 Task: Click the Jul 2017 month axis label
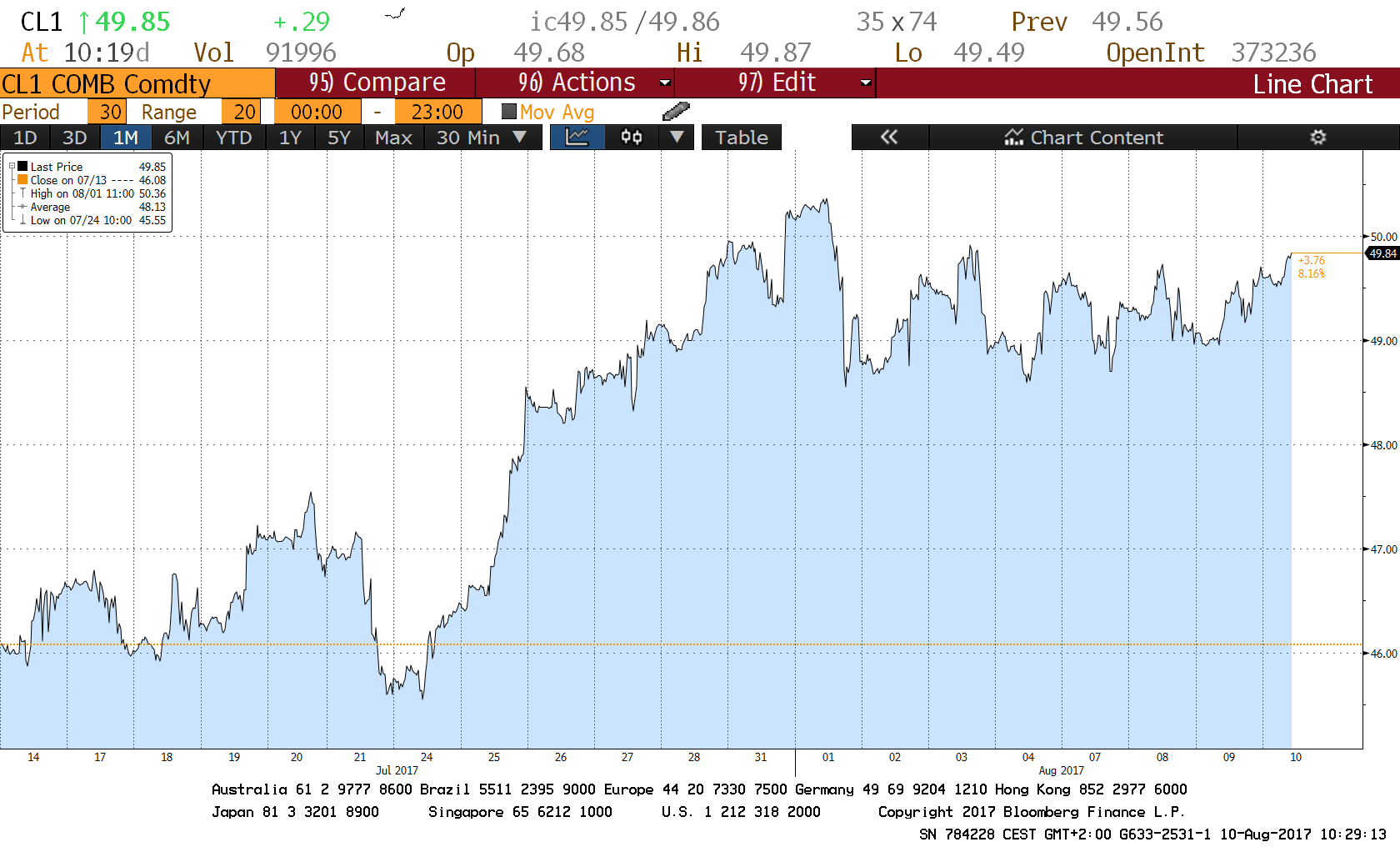397,770
